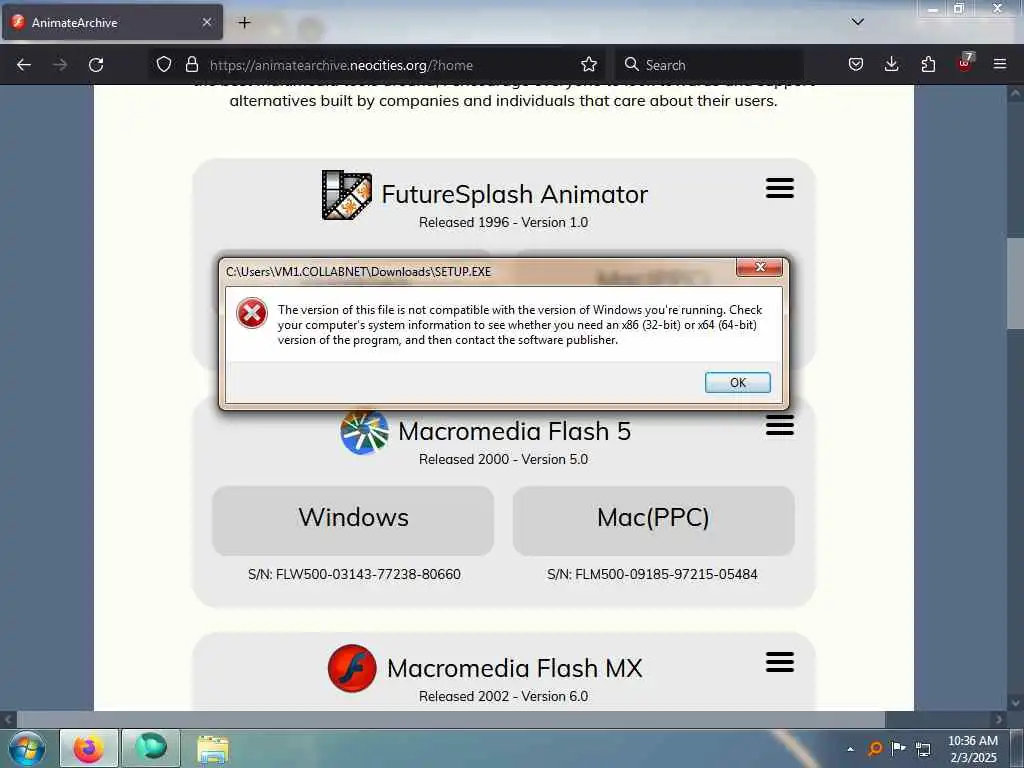This screenshot has width=1024, height=768.
Task: Open the taskbar clock showing 10:36 AM
Action: pos(972,749)
